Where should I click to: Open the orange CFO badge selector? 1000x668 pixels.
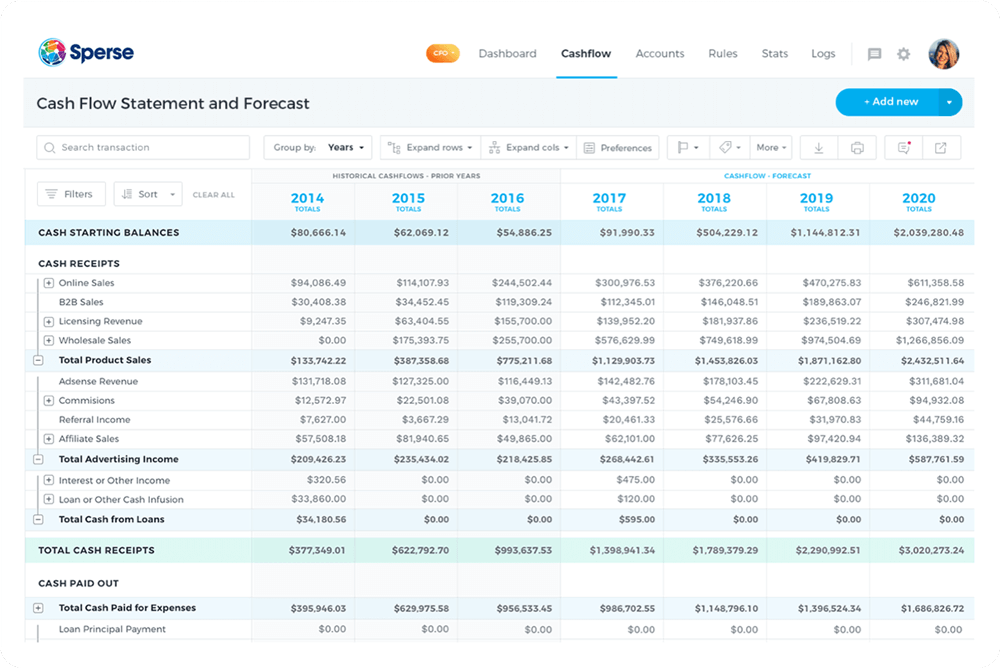(x=442, y=54)
